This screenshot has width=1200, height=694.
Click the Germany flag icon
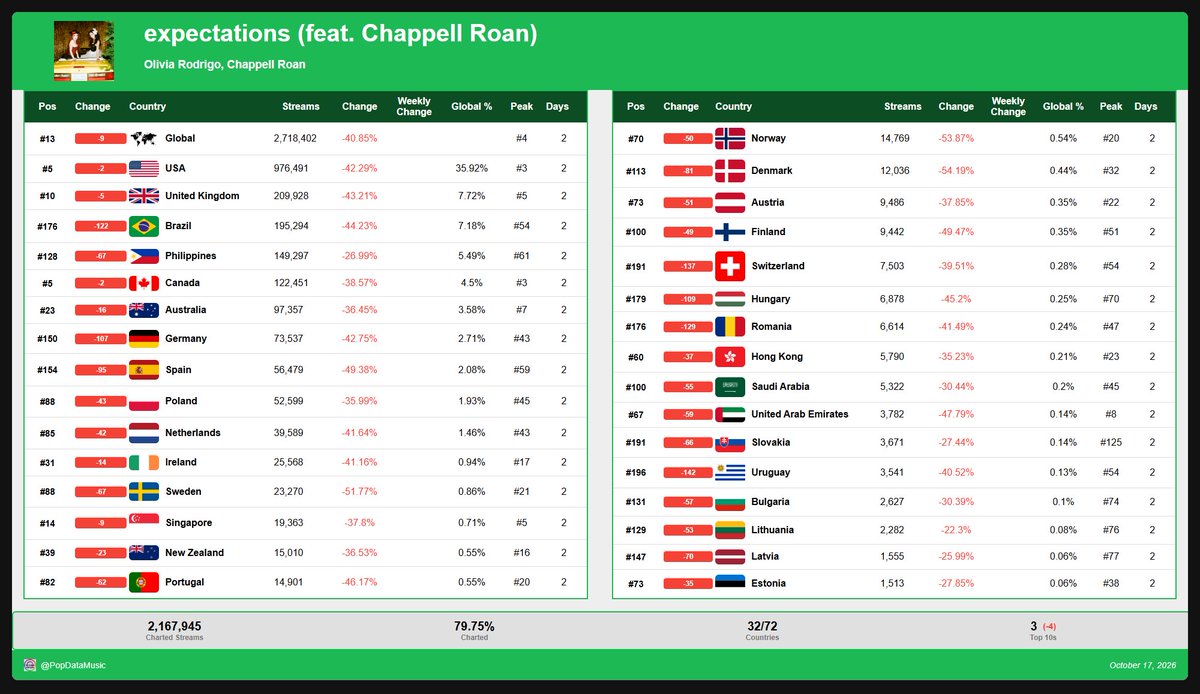[x=144, y=339]
